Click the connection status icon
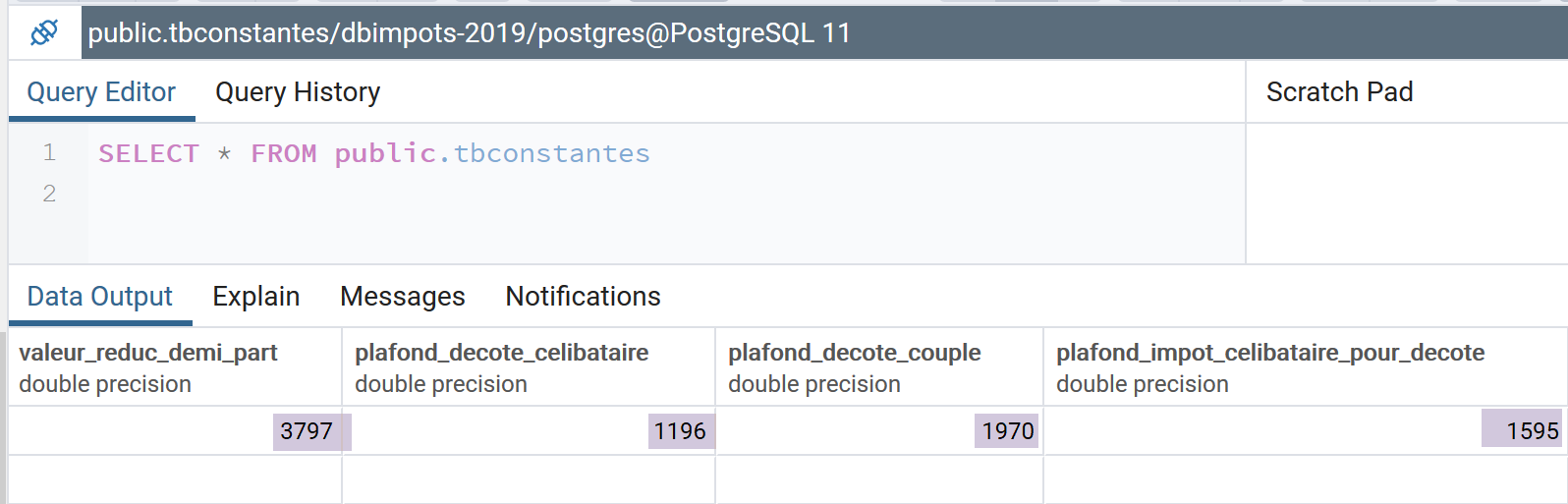This screenshot has height=504, width=1568. pyautogui.click(x=44, y=33)
